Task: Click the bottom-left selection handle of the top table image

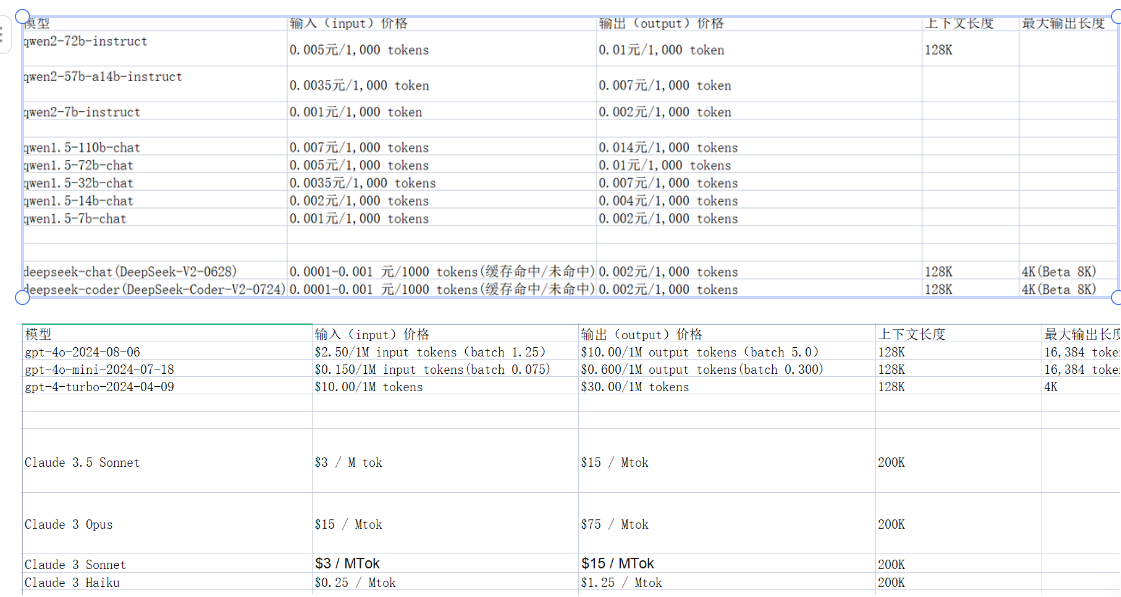Action: point(23,297)
